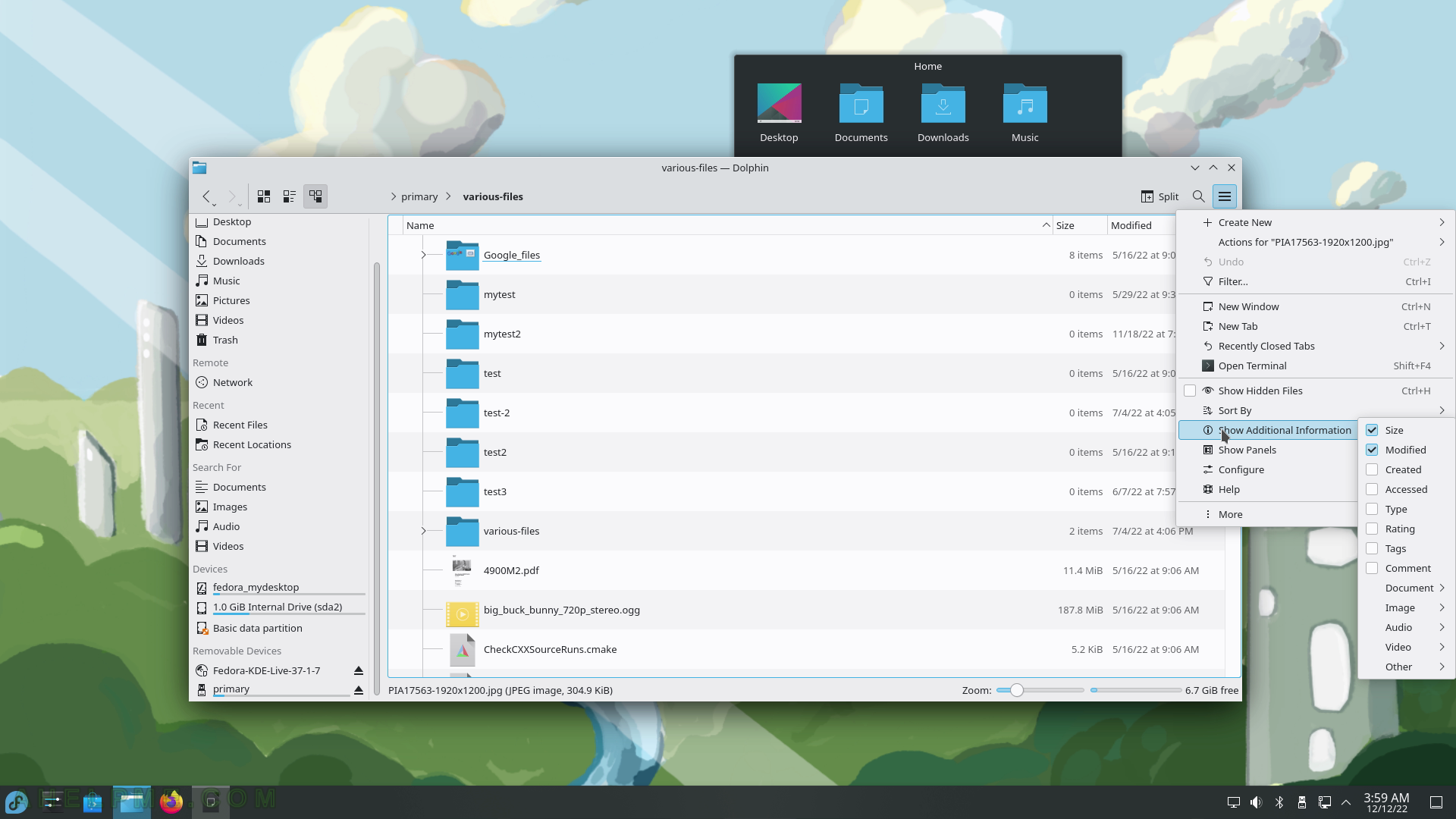
Task: Expand the Image submenu
Action: 1407,607
